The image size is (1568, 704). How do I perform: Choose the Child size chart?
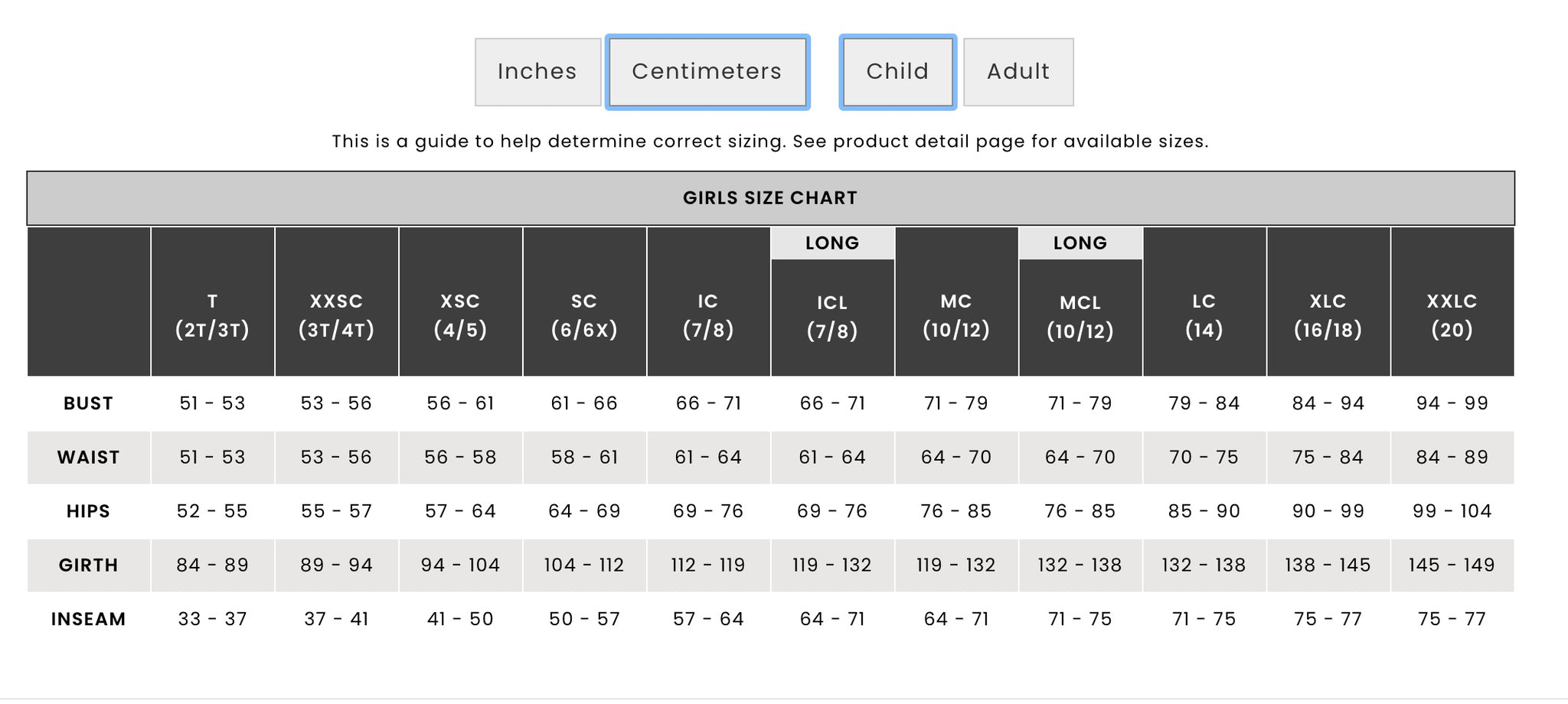897,72
